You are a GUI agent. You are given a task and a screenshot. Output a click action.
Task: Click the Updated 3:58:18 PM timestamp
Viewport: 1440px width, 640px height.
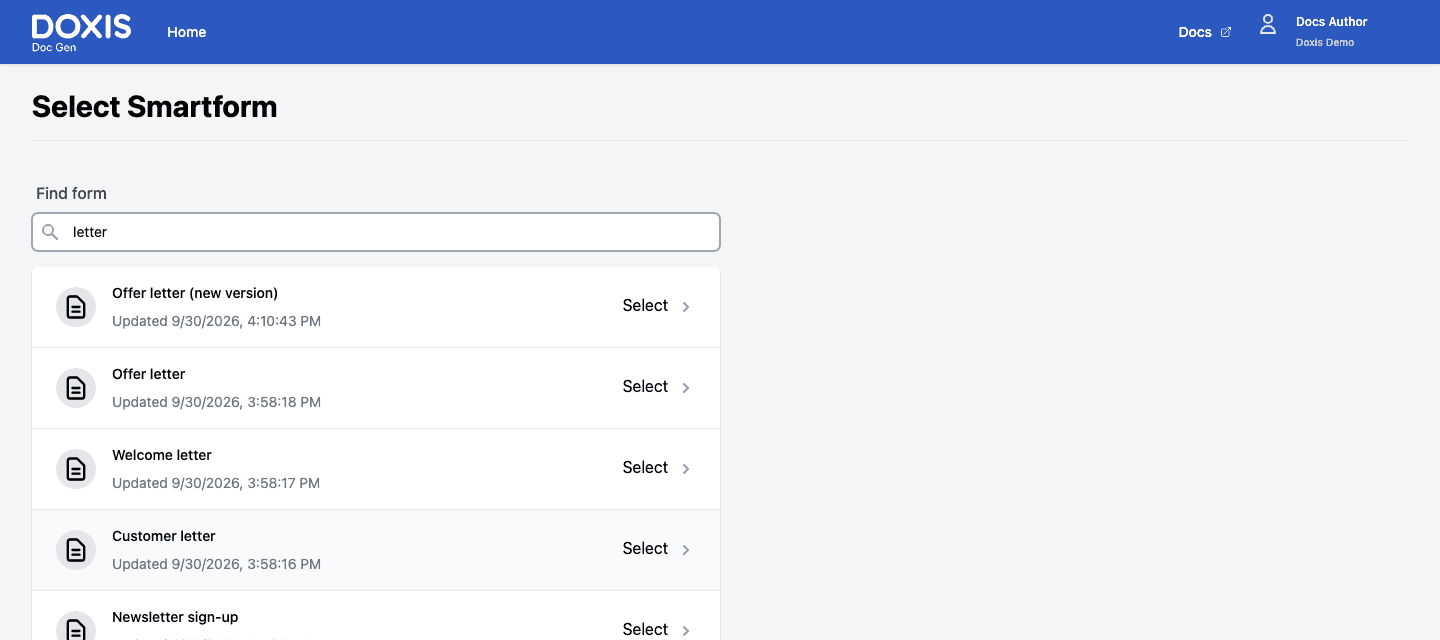pos(216,402)
